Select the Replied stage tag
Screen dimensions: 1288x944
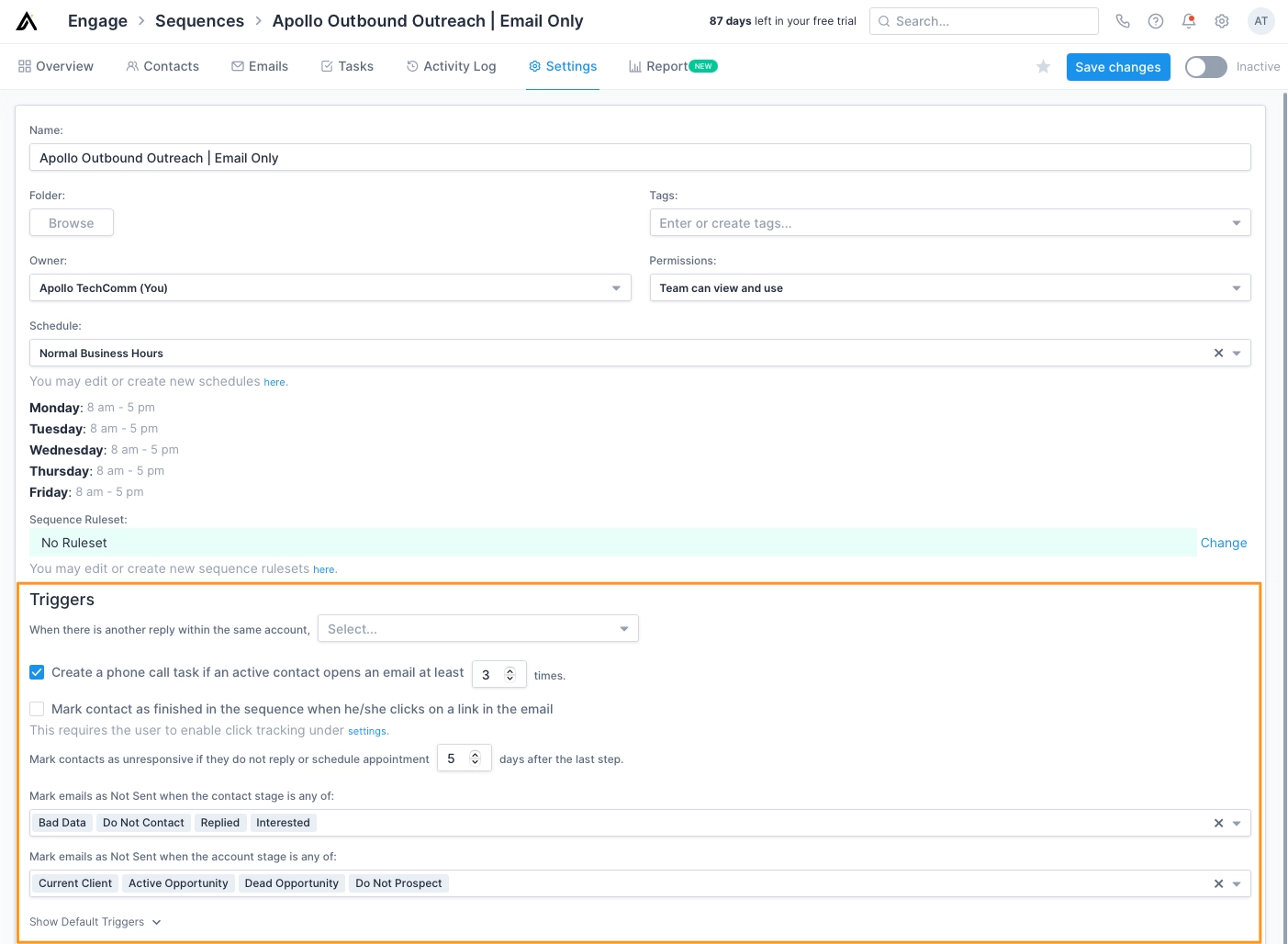tap(220, 823)
